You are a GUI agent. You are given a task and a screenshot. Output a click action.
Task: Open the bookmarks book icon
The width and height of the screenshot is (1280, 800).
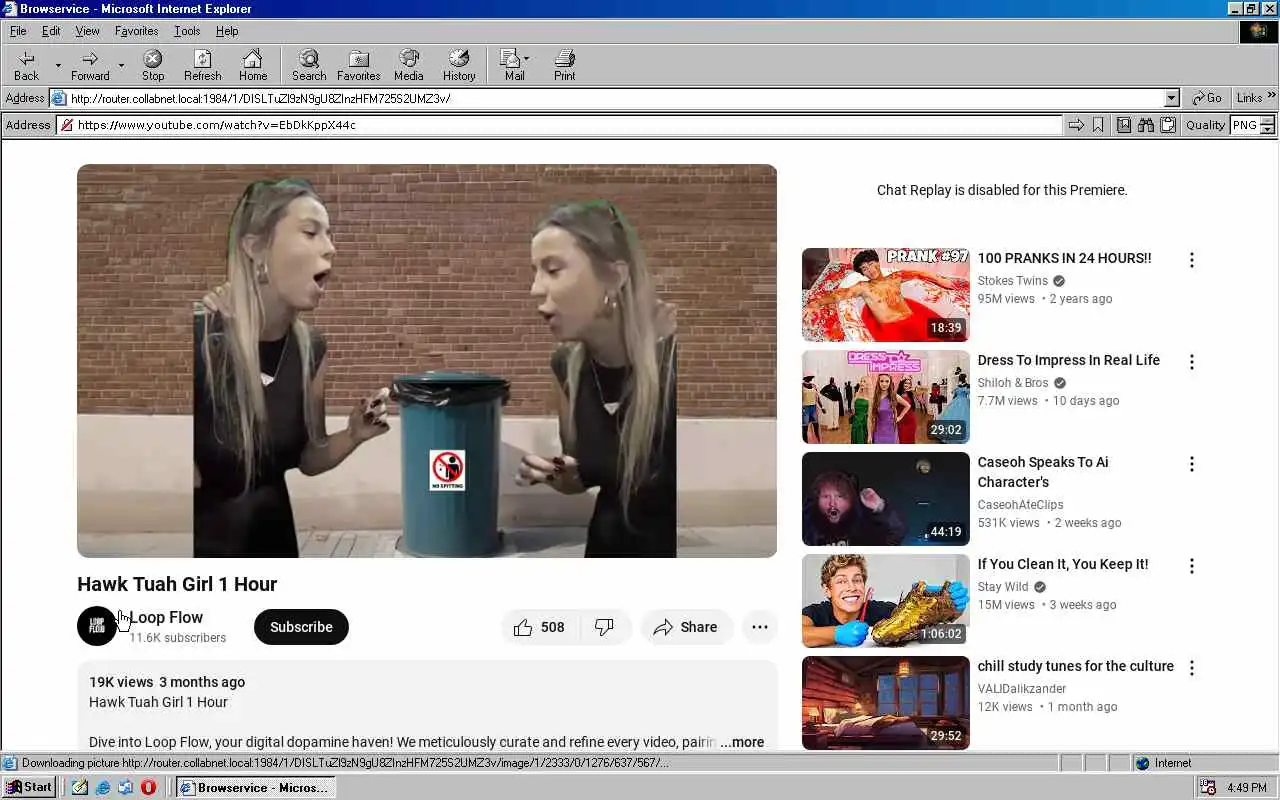(1124, 125)
